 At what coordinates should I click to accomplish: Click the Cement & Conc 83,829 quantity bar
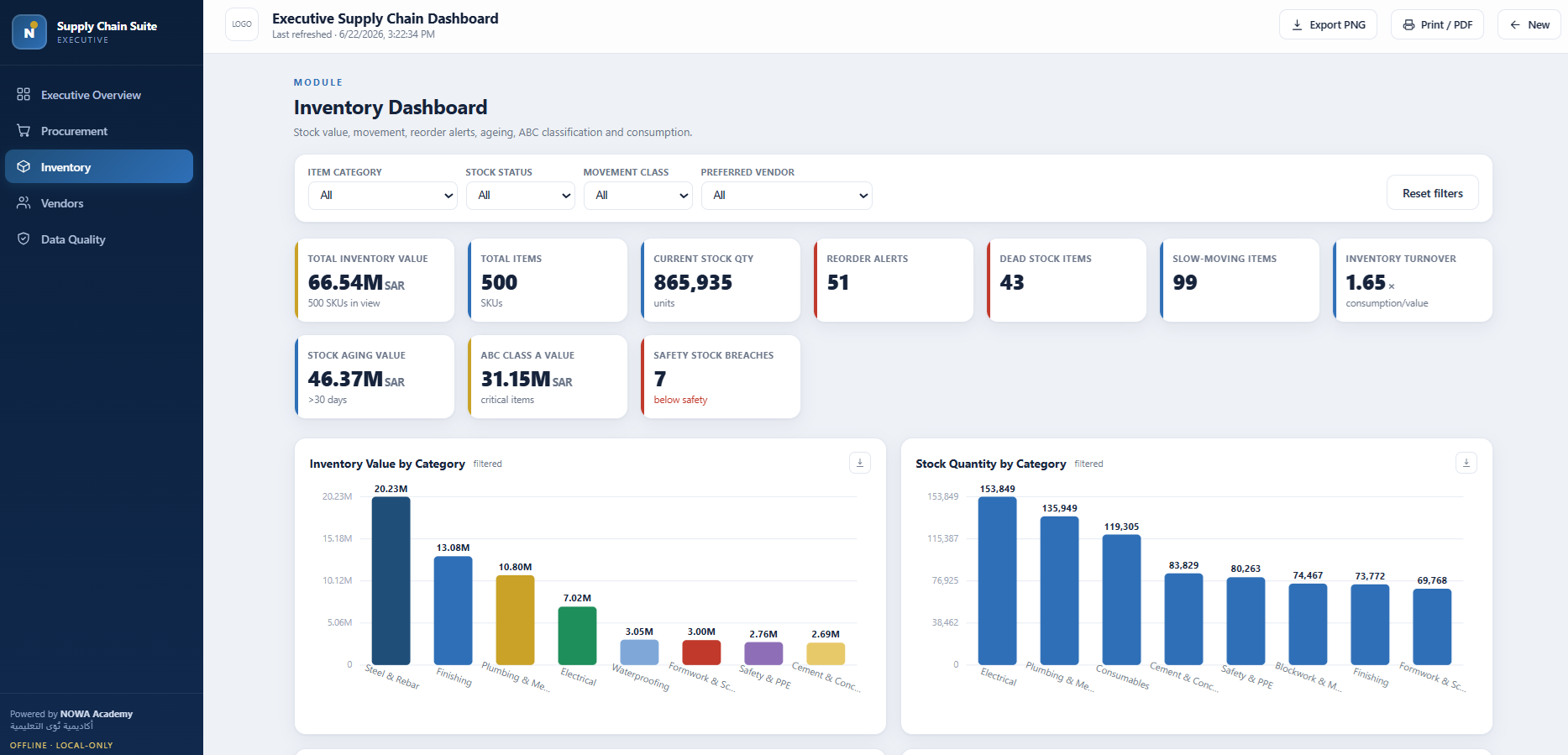1184,619
